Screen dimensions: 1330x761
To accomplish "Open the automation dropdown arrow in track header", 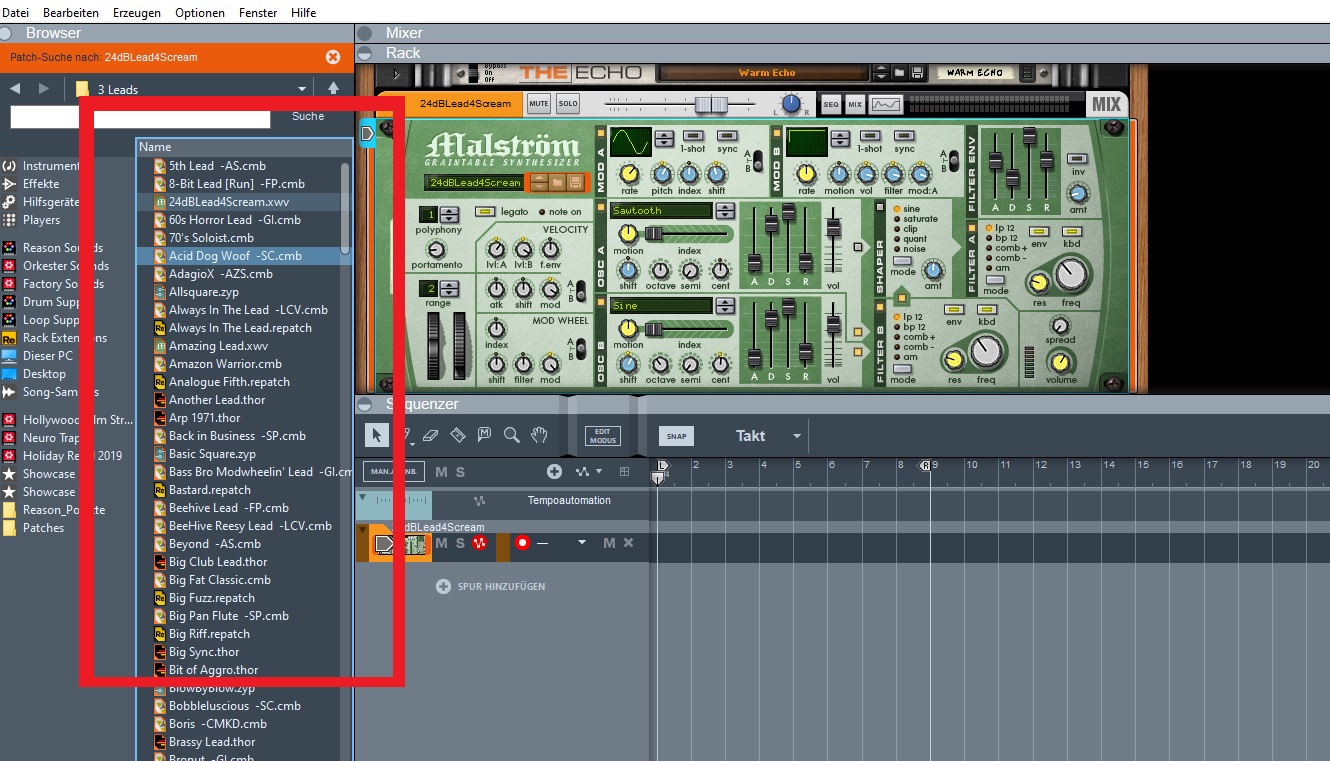I will (600, 471).
